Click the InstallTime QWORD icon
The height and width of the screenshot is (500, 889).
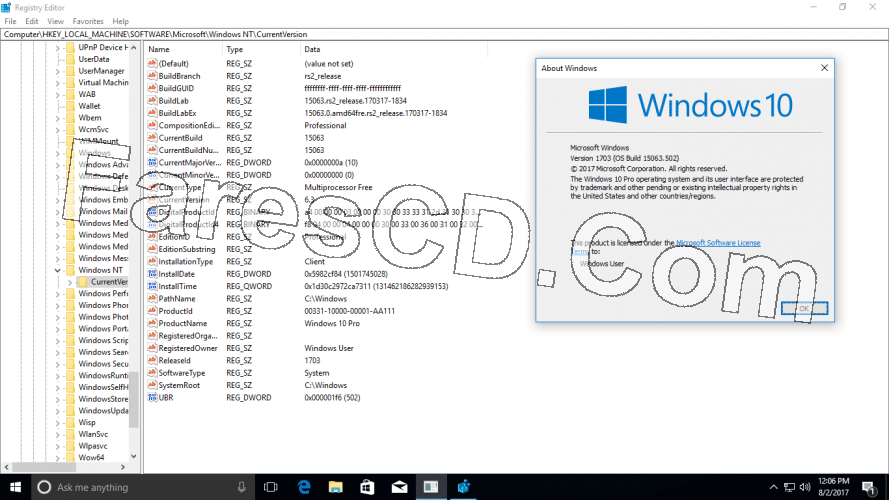pyautogui.click(x=152, y=286)
